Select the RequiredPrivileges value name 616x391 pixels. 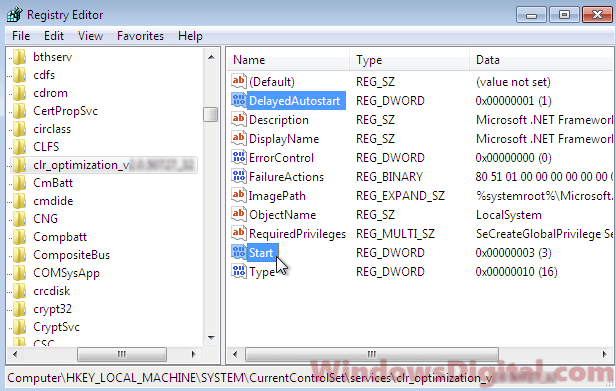tap(297, 234)
